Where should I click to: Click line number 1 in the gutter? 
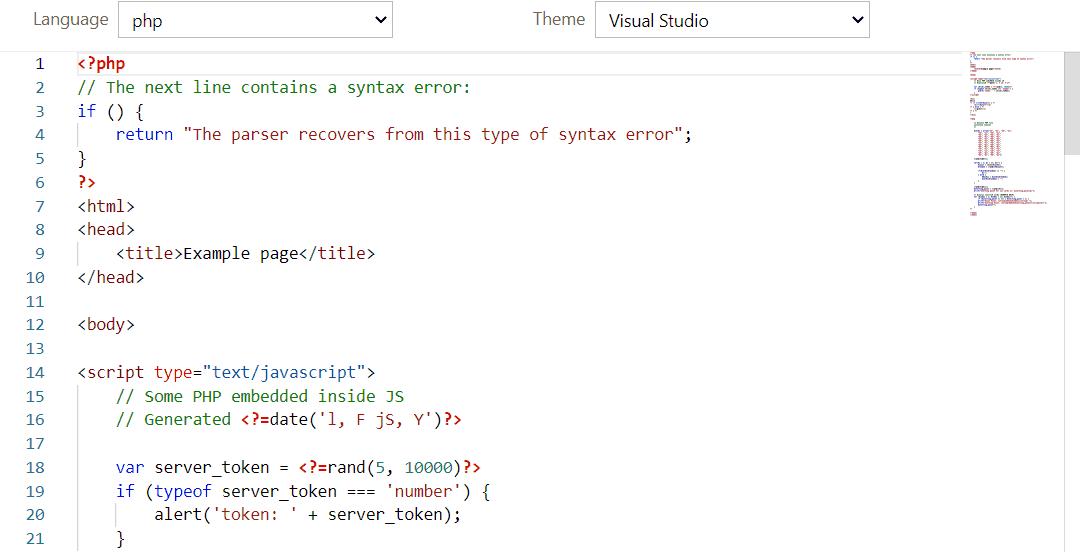40,64
